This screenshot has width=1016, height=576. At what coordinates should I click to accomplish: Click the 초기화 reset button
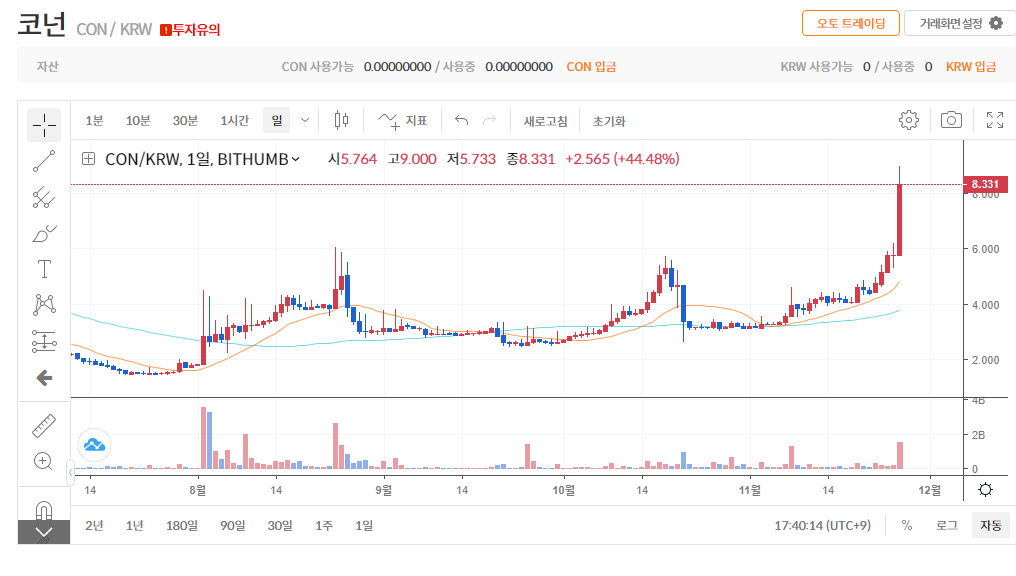click(x=609, y=121)
